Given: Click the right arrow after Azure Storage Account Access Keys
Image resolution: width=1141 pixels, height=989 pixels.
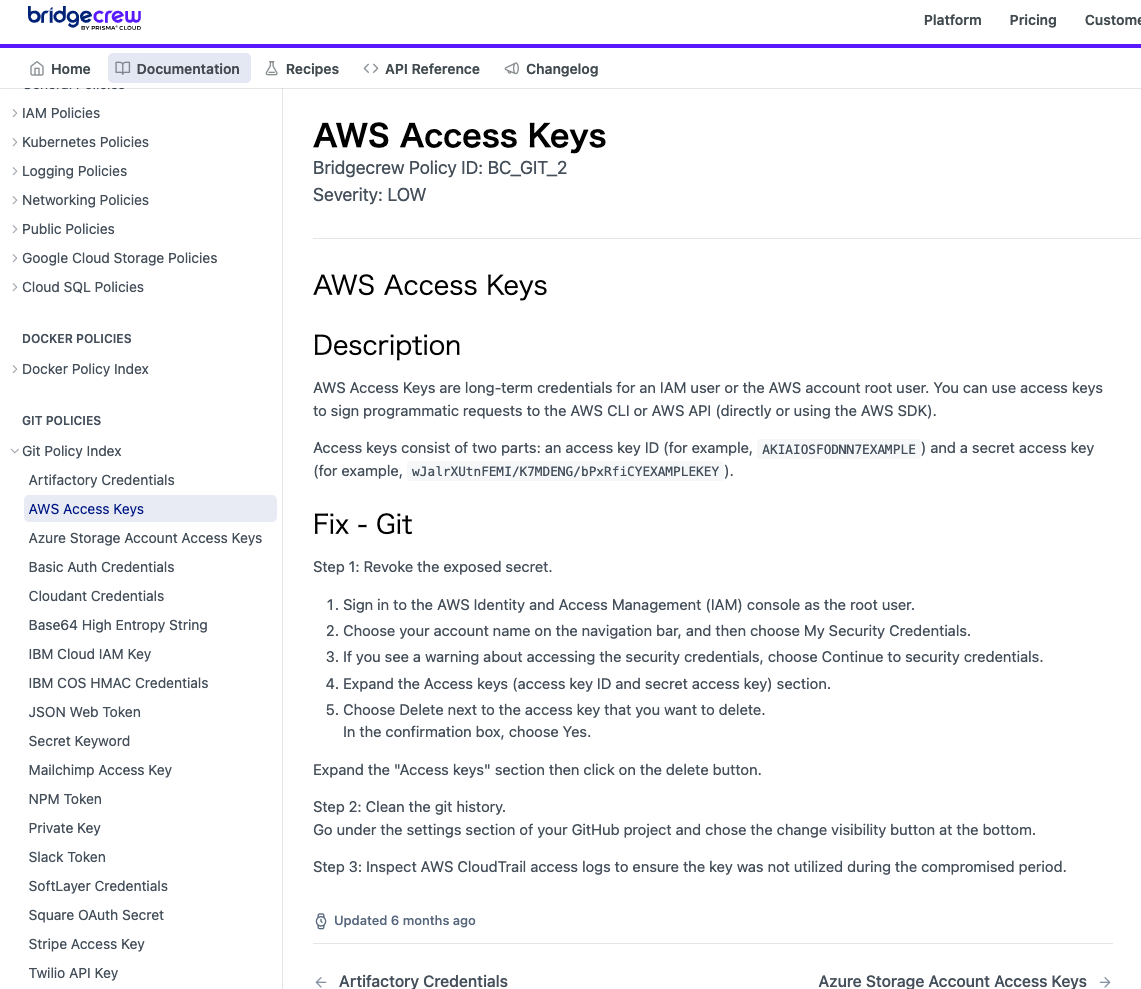Looking at the screenshot, I should (1105, 982).
